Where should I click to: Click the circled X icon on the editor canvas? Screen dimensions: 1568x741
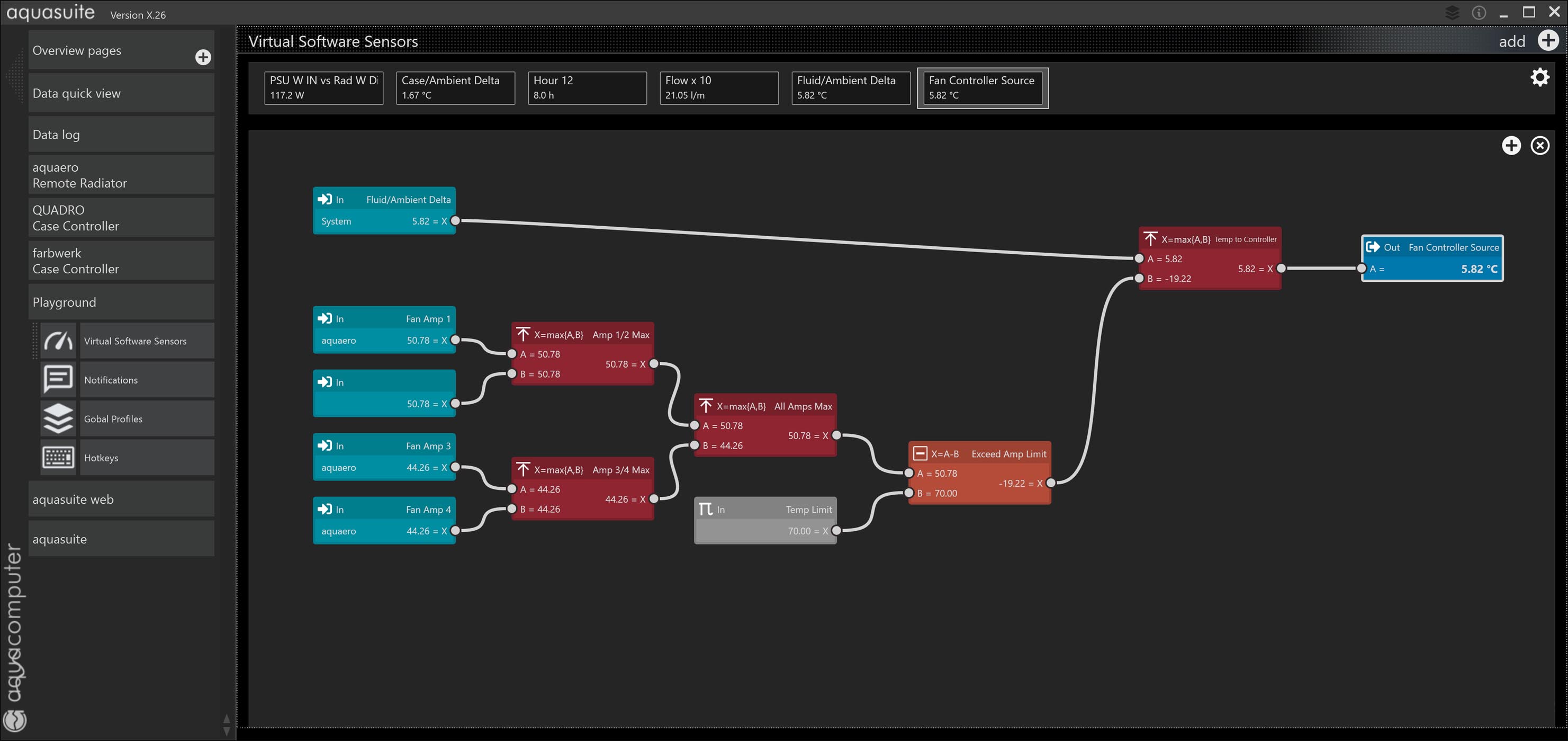(1540, 146)
